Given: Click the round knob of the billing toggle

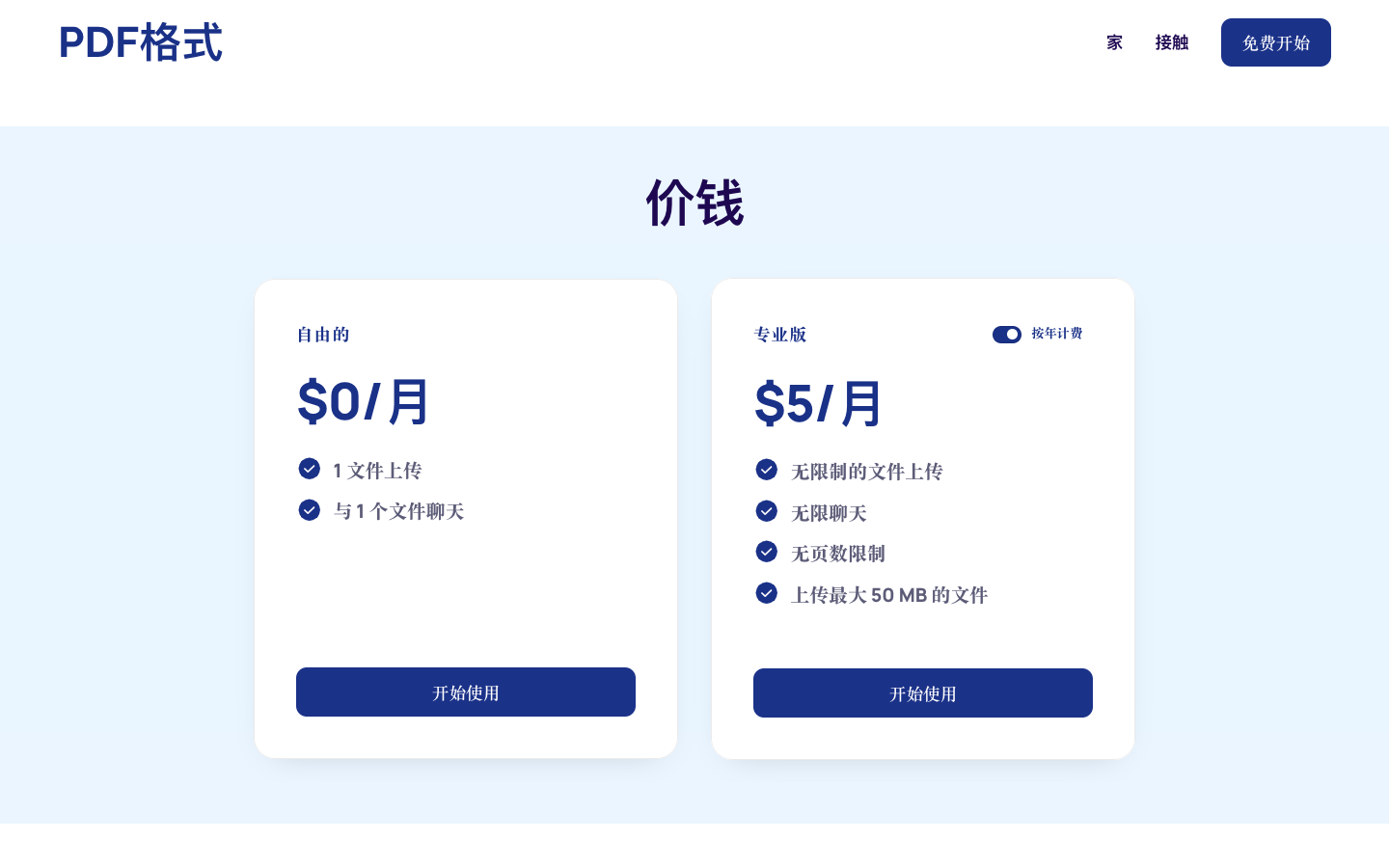Looking at the screenshot, I should 1013,335.
